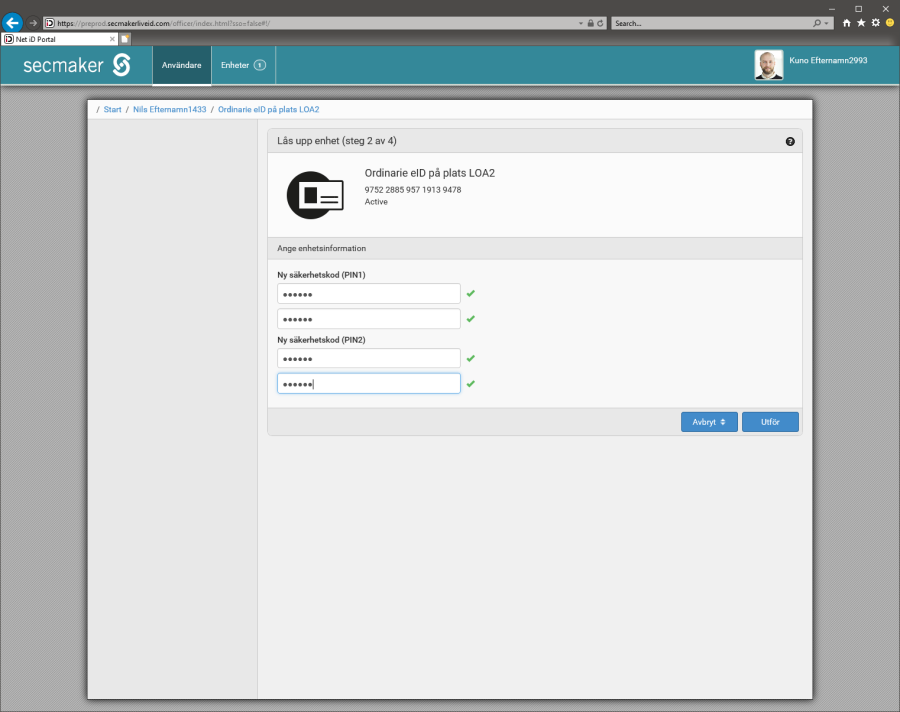The width and height of the screenshot is (900, 712).
Task: Click the smiley feedback icon
Action: point(890,23)
